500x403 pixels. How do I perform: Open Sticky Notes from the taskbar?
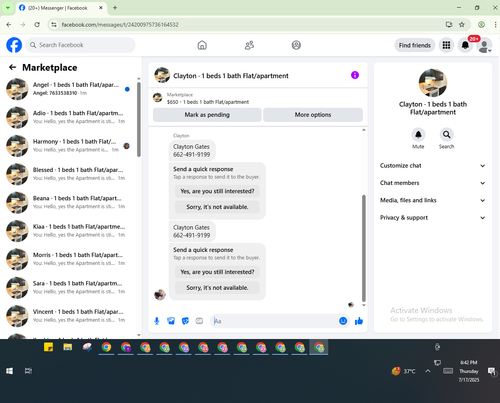[48, 347]
